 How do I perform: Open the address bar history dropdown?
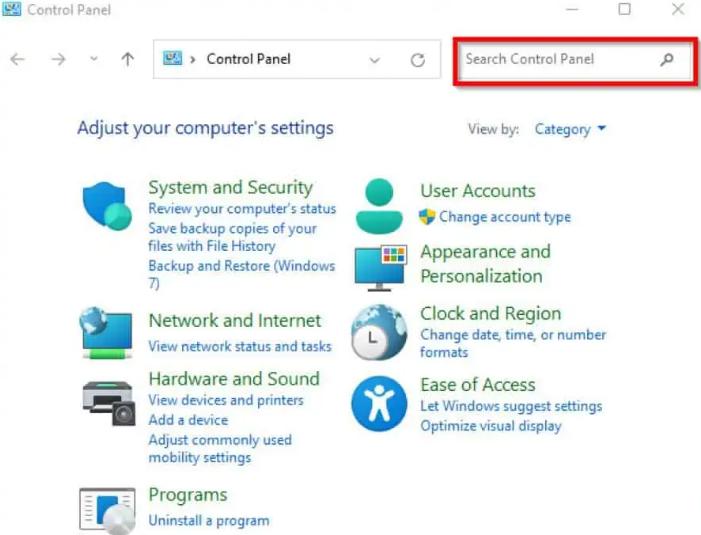pos(375,60)
